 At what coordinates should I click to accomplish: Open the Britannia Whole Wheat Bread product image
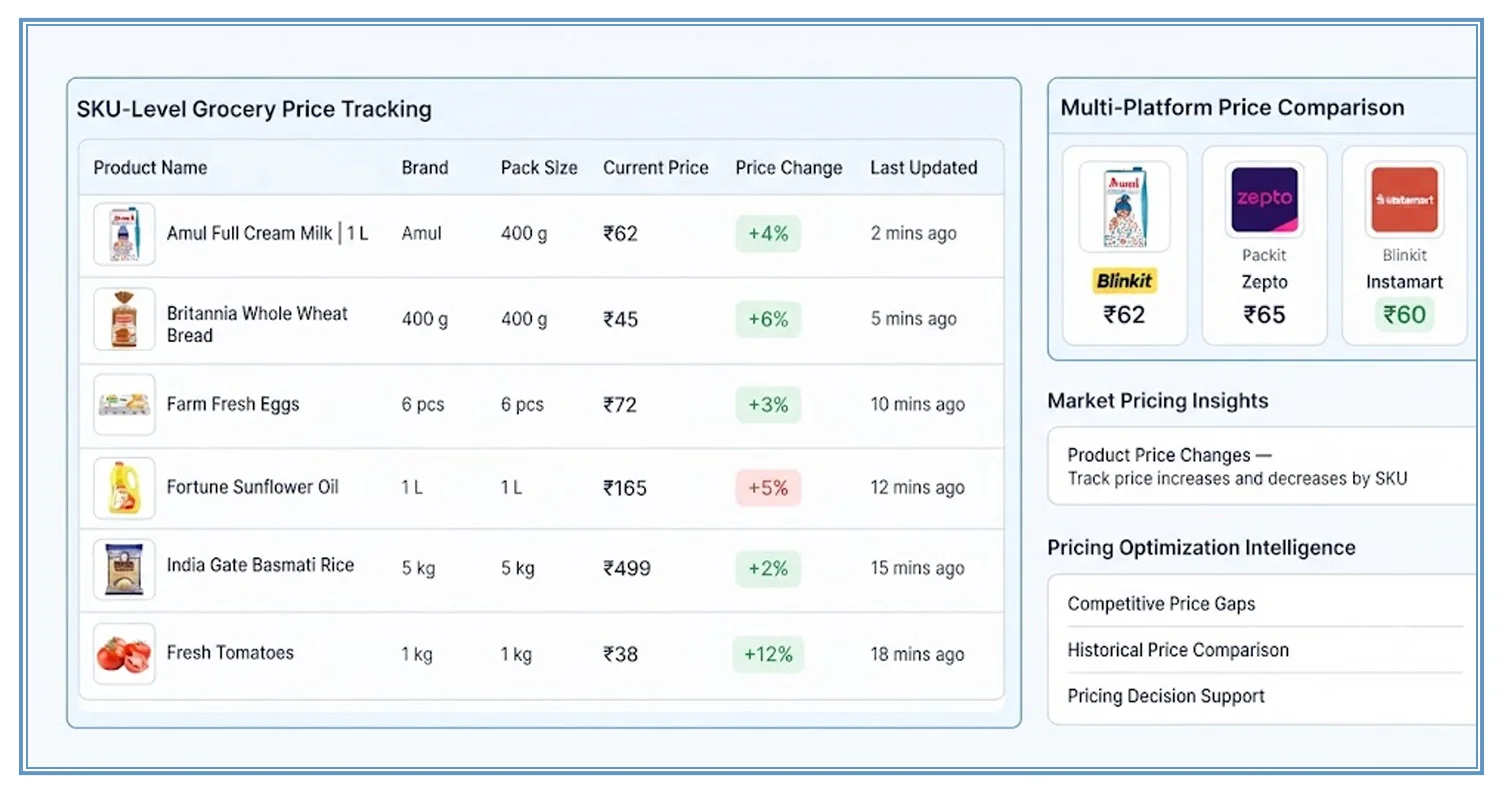click(x=124, y=319)
